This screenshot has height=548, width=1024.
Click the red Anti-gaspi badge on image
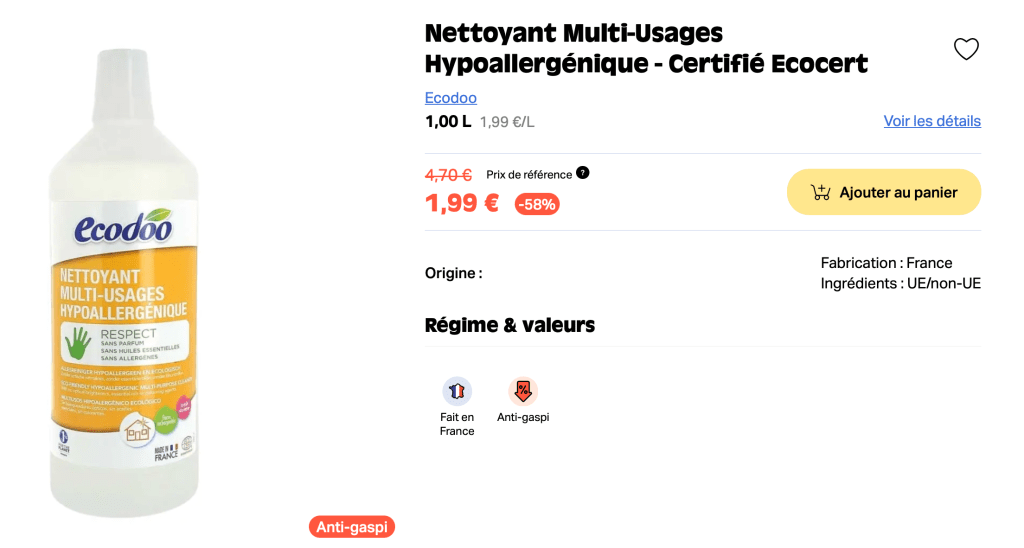[x=352, y=527]
